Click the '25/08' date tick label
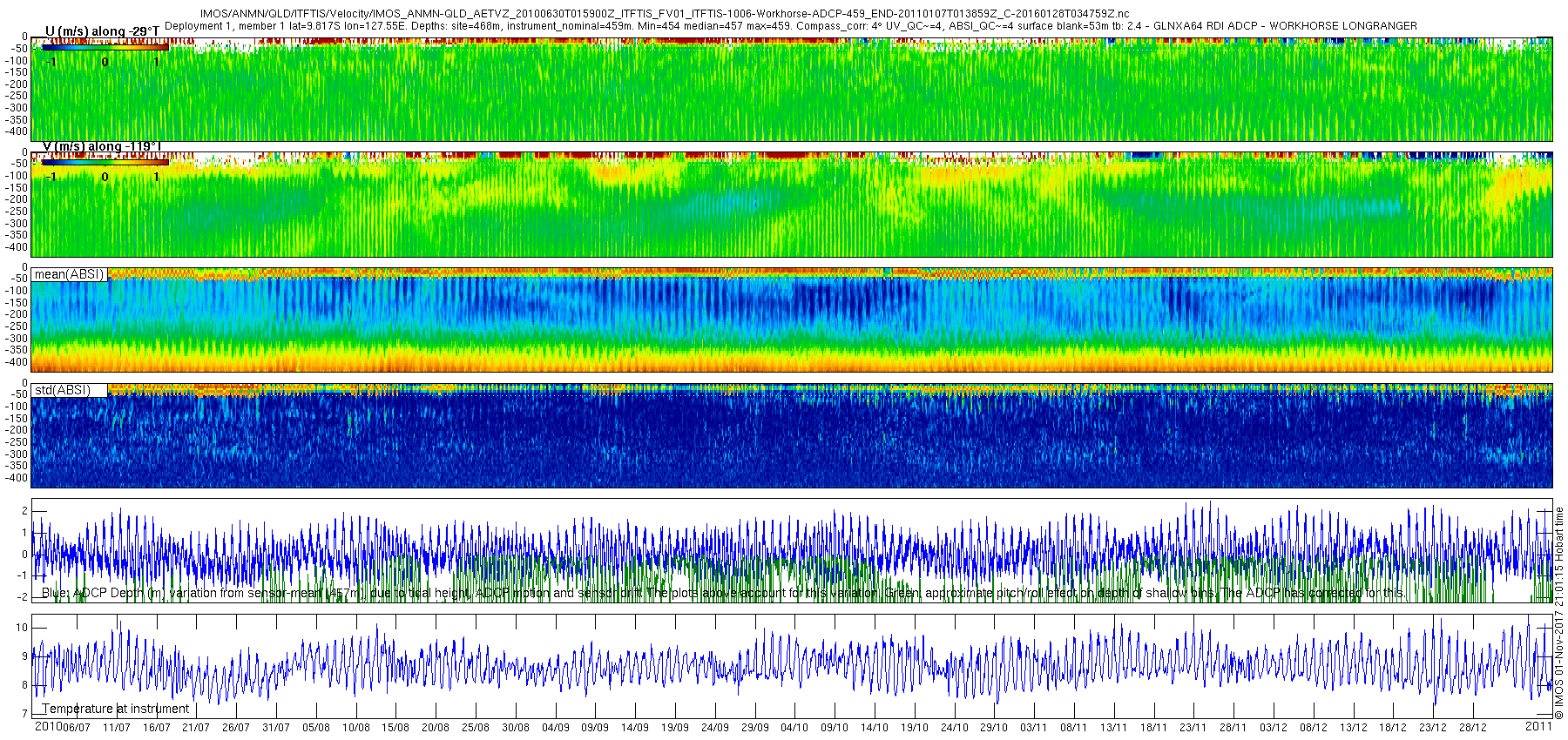The height and width of the screenshot is (740, 1568). tap(476, 728)
